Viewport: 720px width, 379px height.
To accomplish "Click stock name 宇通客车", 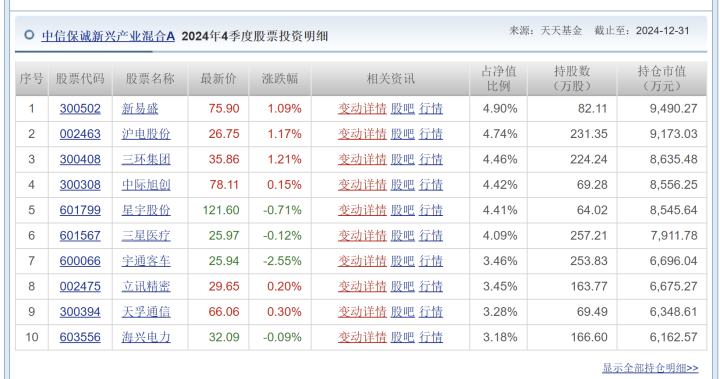I will pos(146,261).
